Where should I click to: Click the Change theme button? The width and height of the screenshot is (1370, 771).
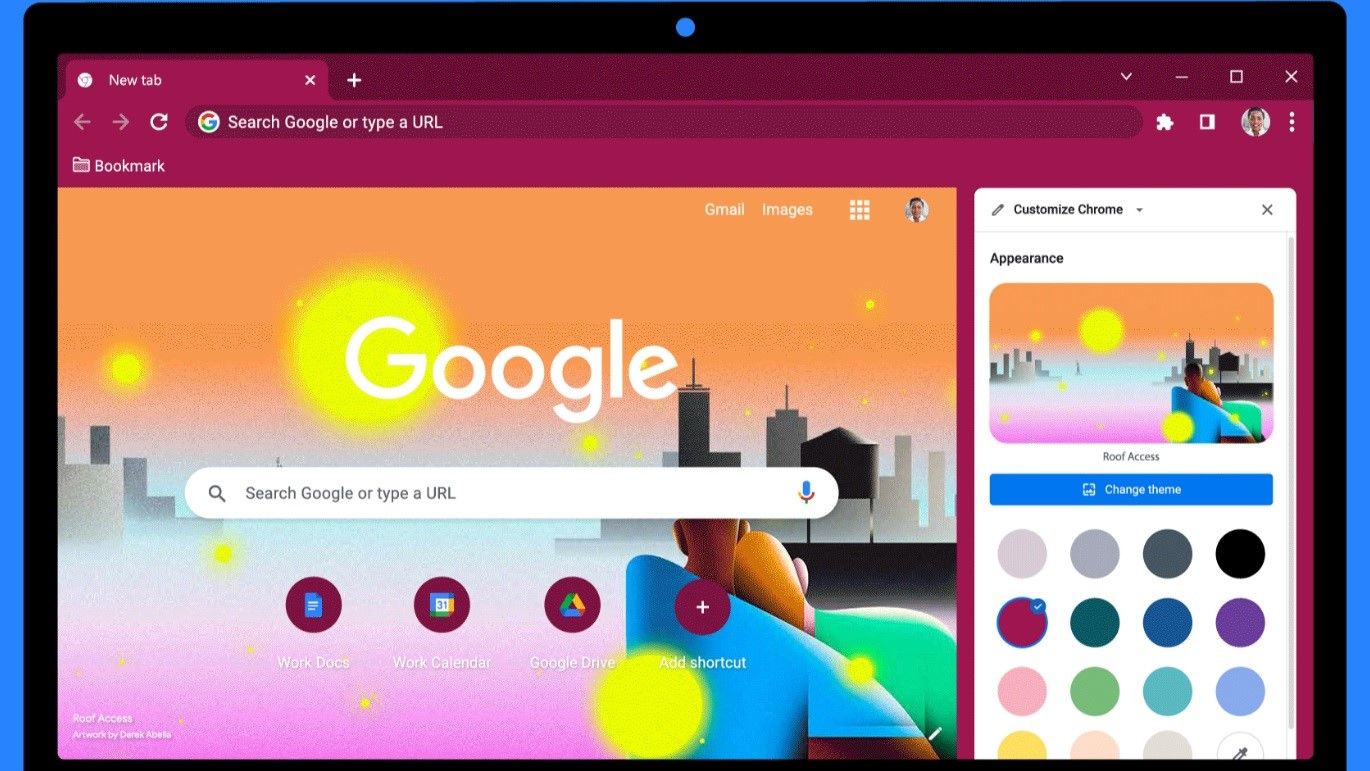1131,489
